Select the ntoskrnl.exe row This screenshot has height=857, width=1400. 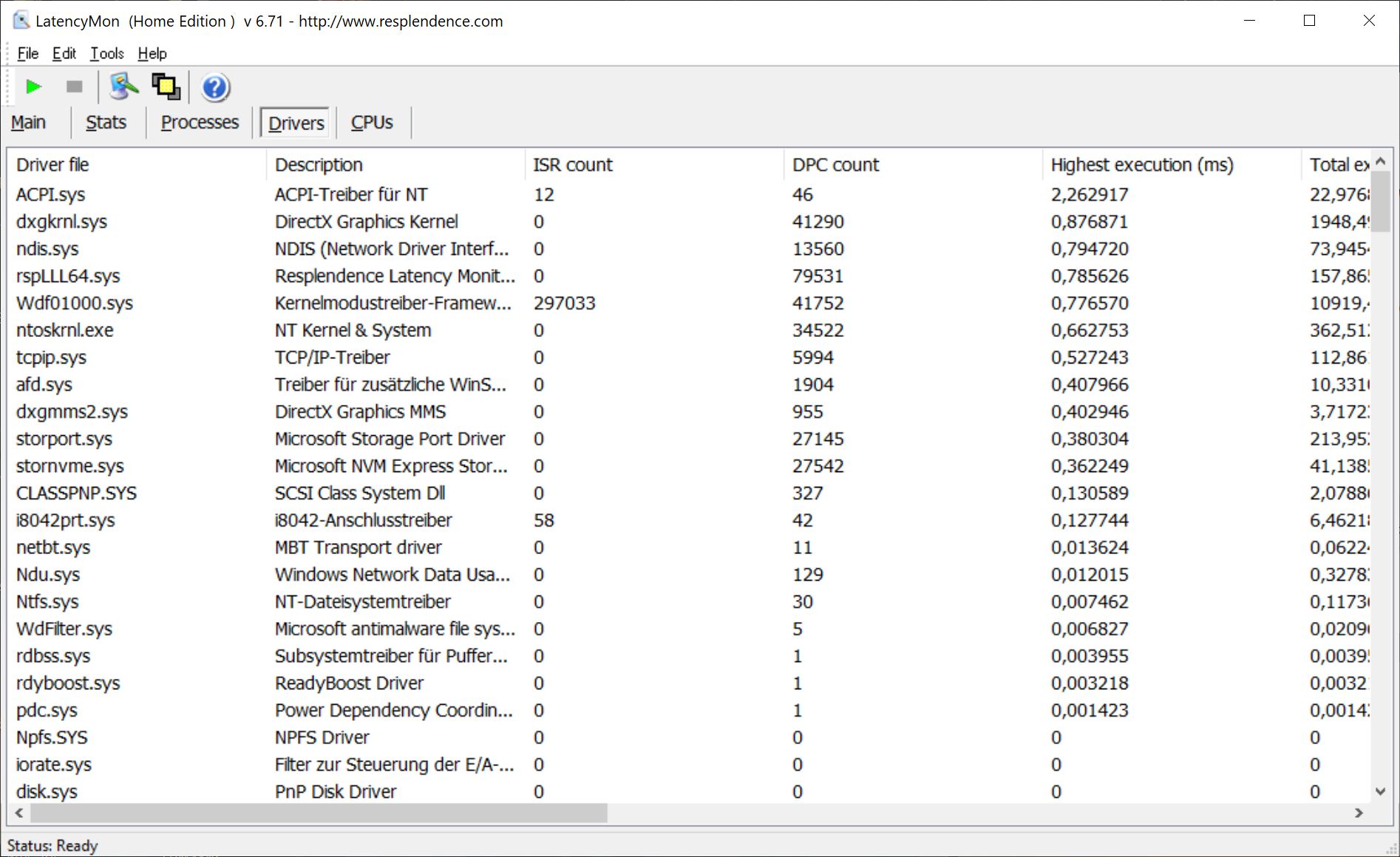click(x=689, y=330)
